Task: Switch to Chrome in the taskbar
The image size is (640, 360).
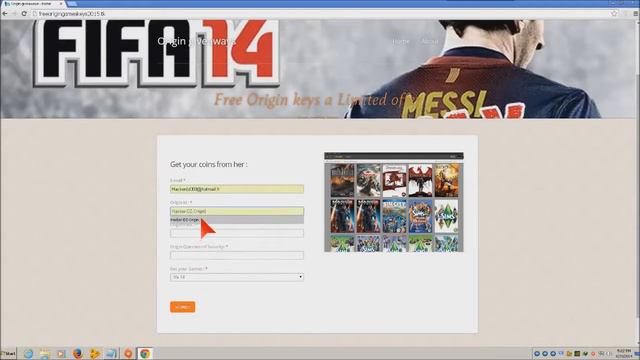Action: point(144,353)
